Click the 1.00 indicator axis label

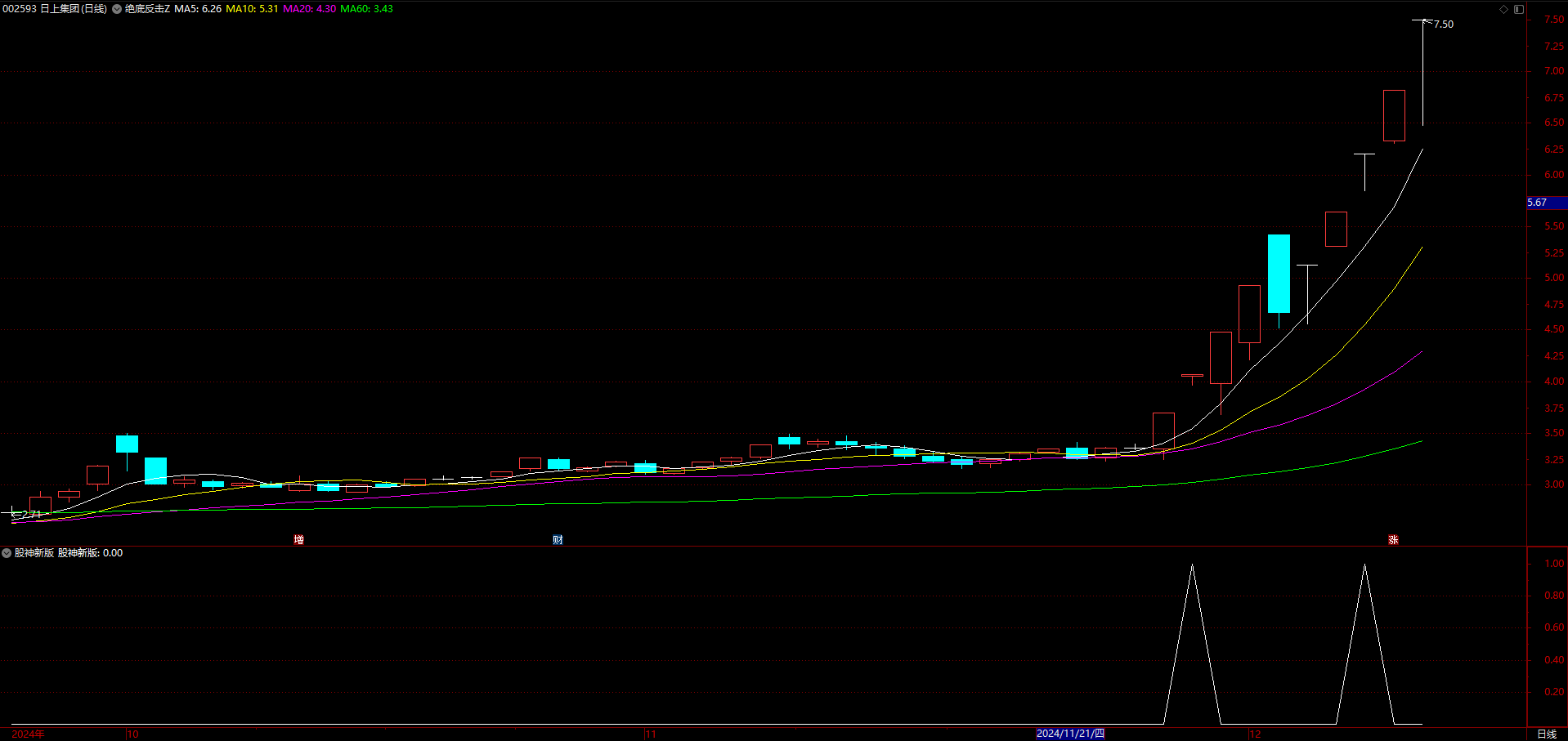[x=1554, y=564]
